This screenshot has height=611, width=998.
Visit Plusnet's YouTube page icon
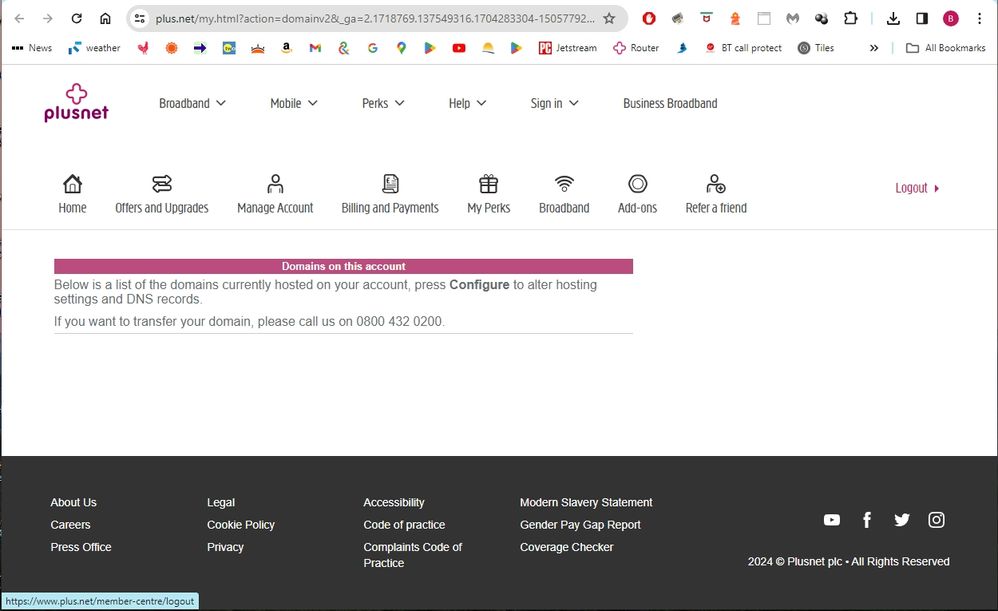pos(831,520)
